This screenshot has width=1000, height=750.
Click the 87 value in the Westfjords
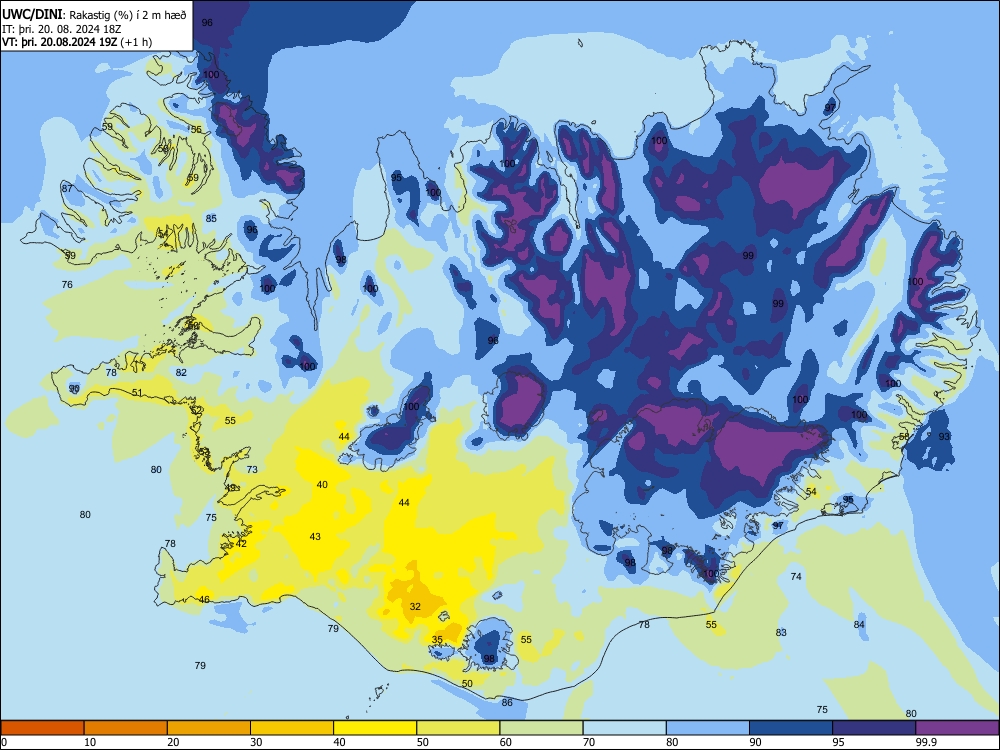67,188
